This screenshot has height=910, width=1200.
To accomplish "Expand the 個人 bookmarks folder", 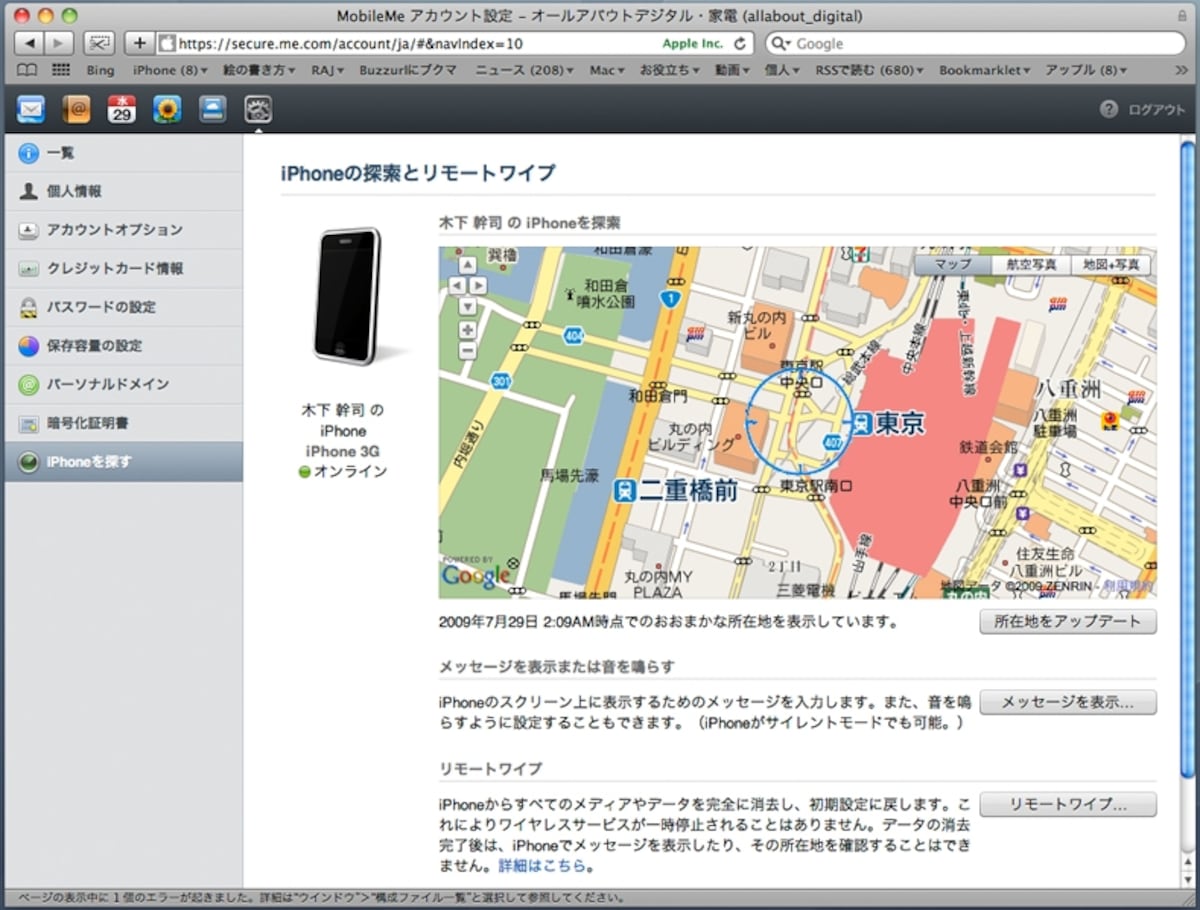I will pos(783,70).
